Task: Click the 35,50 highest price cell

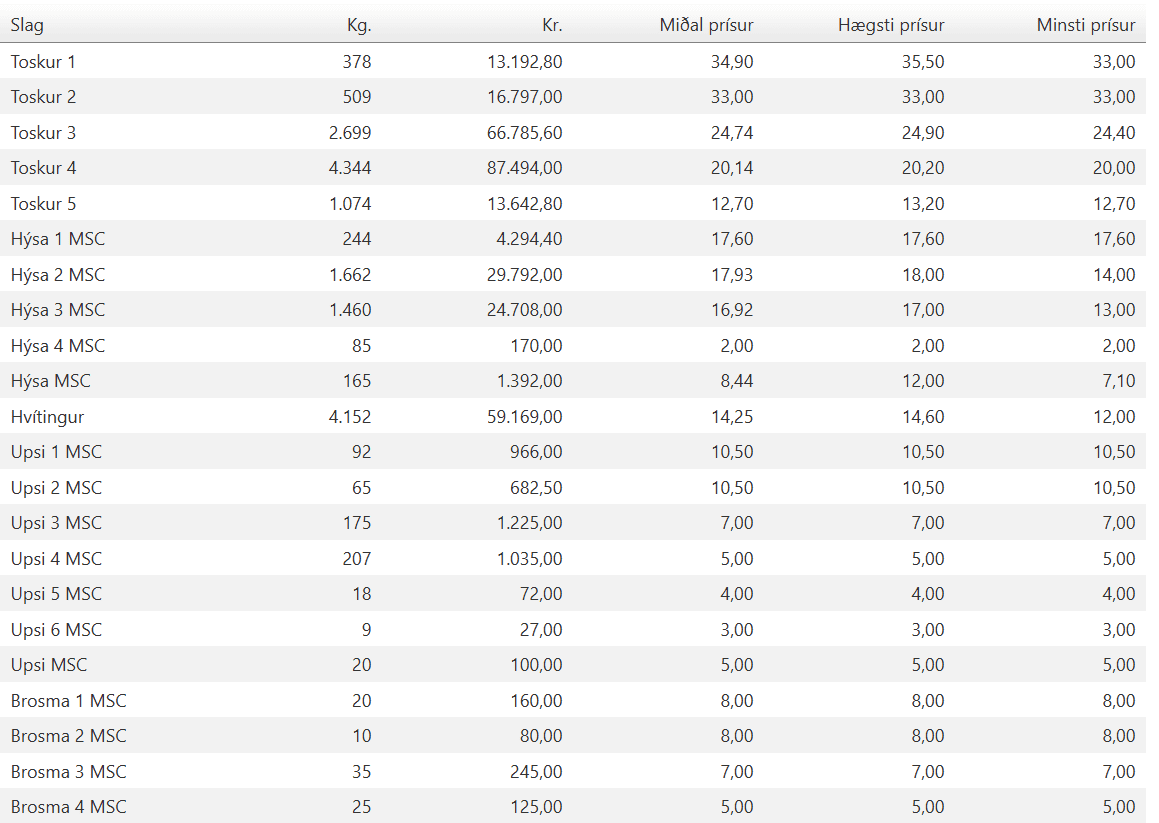Action: 923,62
